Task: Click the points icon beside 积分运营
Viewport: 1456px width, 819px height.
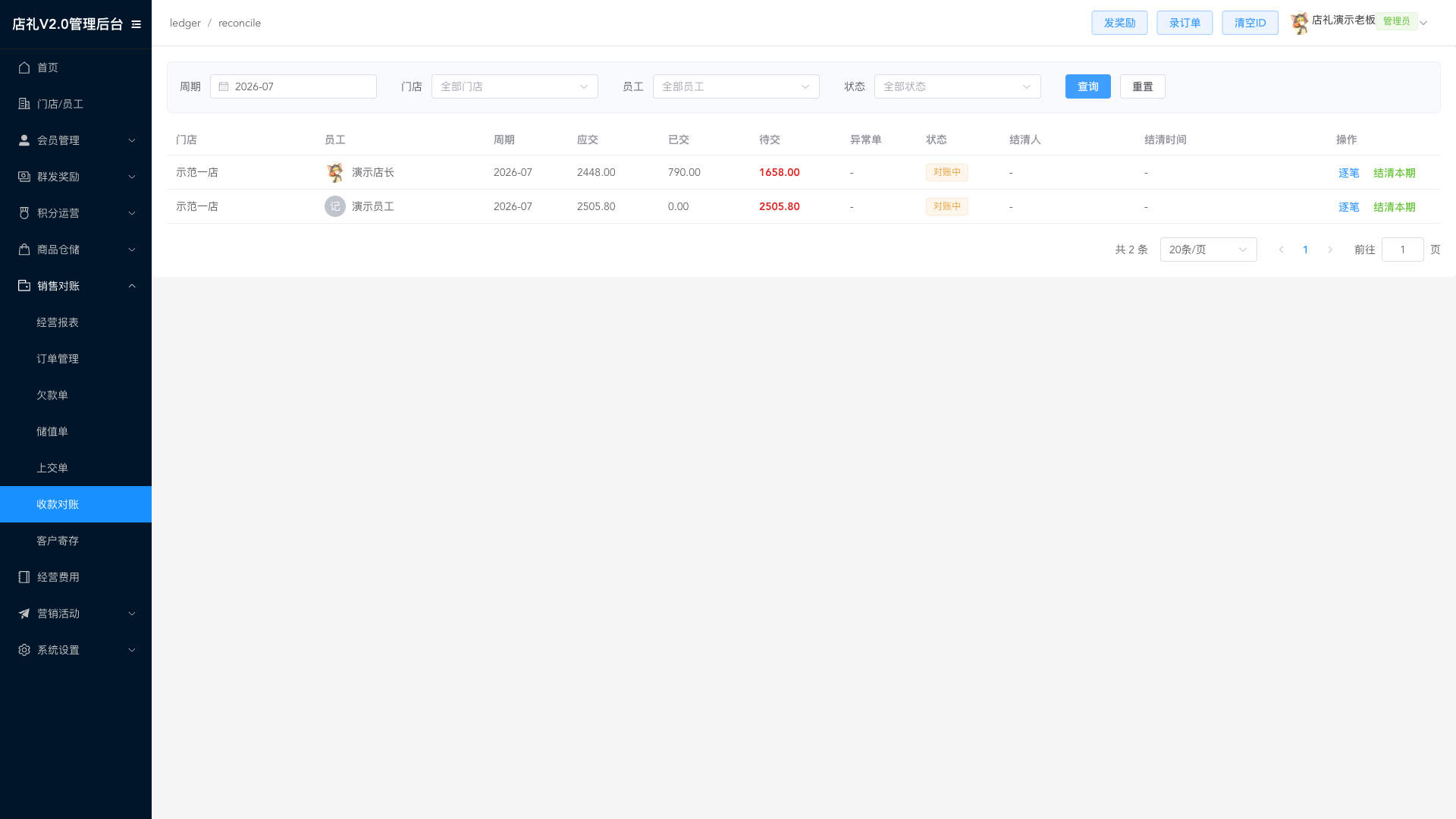Action: coord(24,213)
